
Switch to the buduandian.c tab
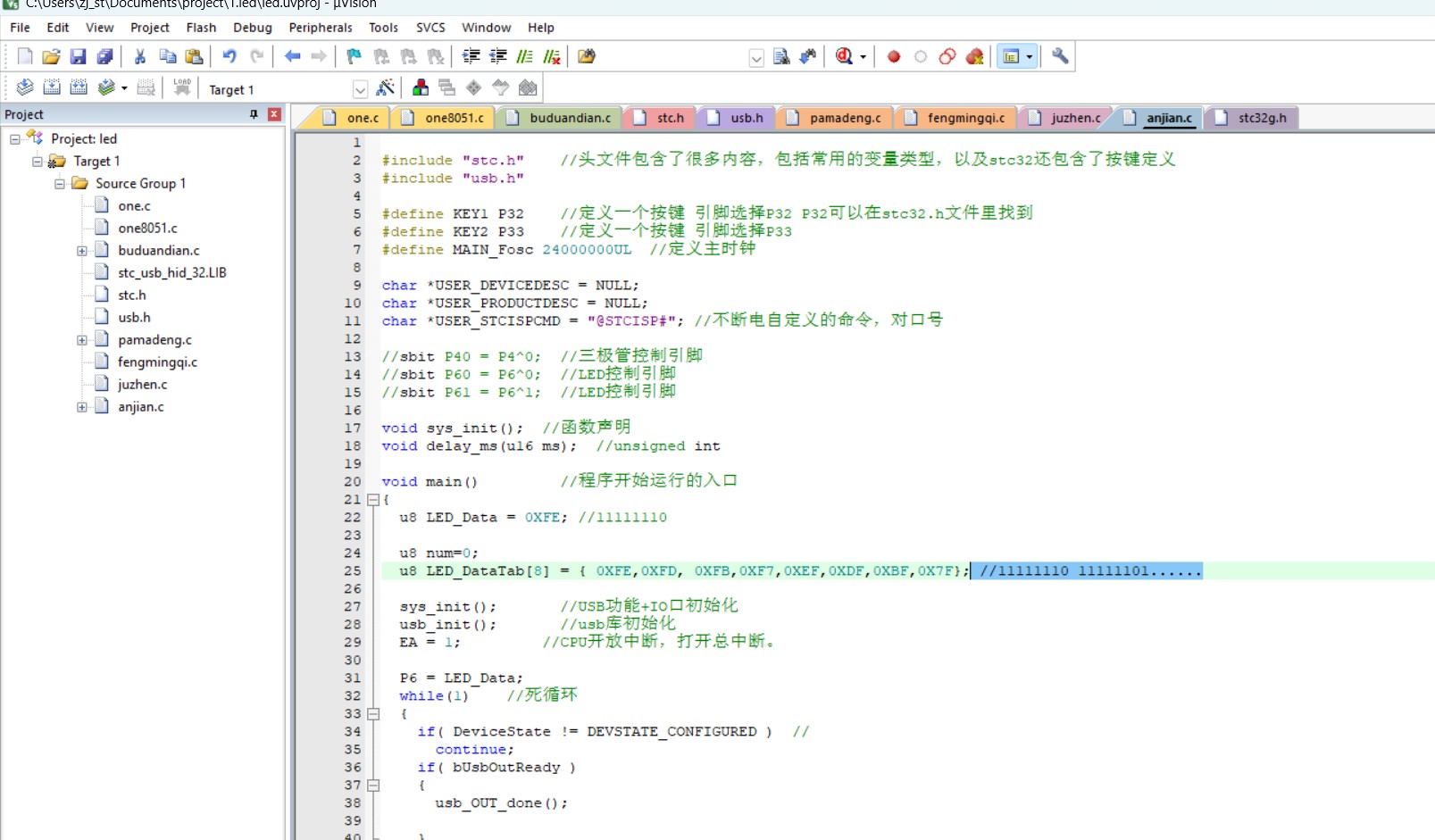pos(559,118)
